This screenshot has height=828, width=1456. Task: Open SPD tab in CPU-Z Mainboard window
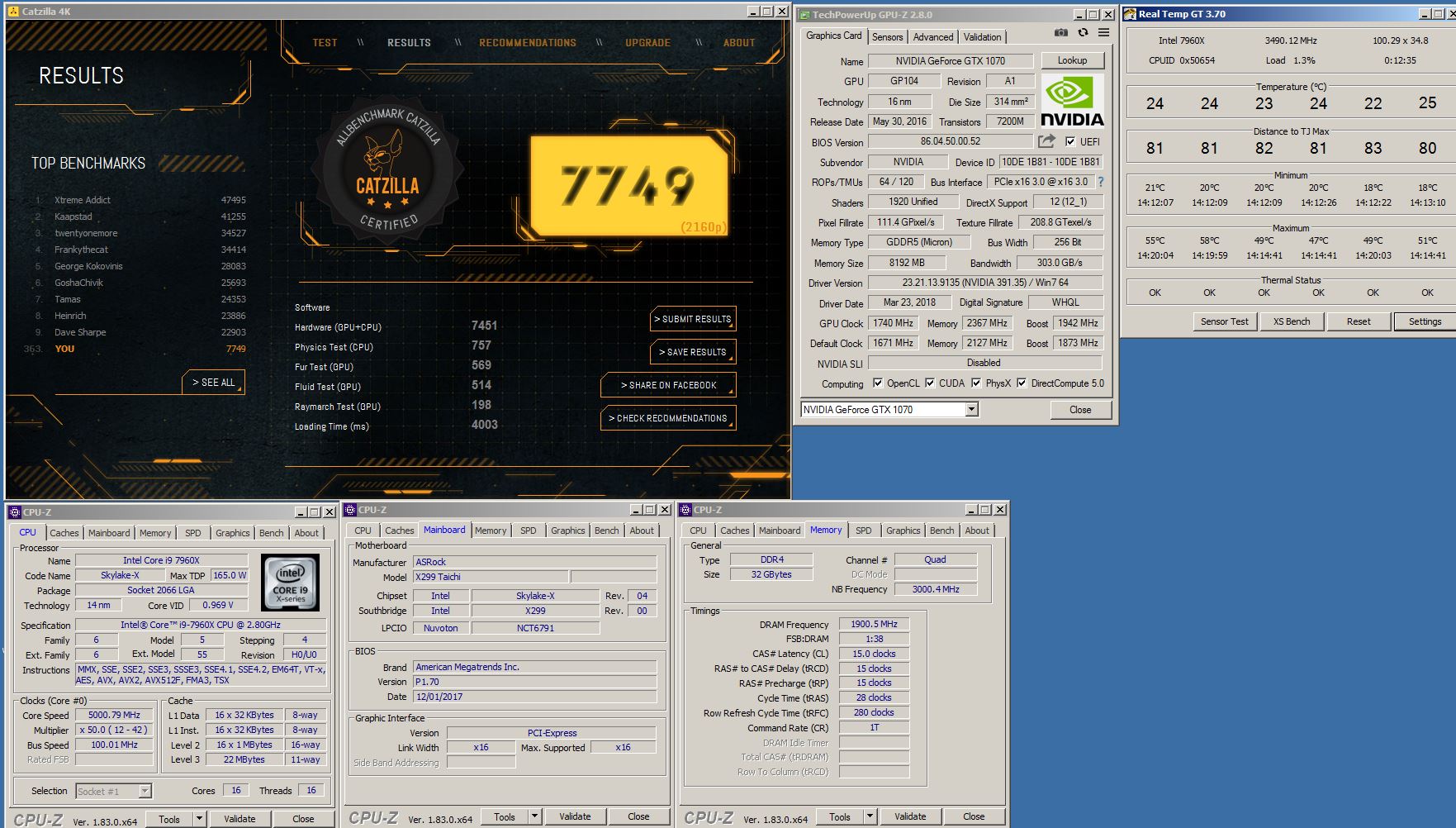pos(529,531)
